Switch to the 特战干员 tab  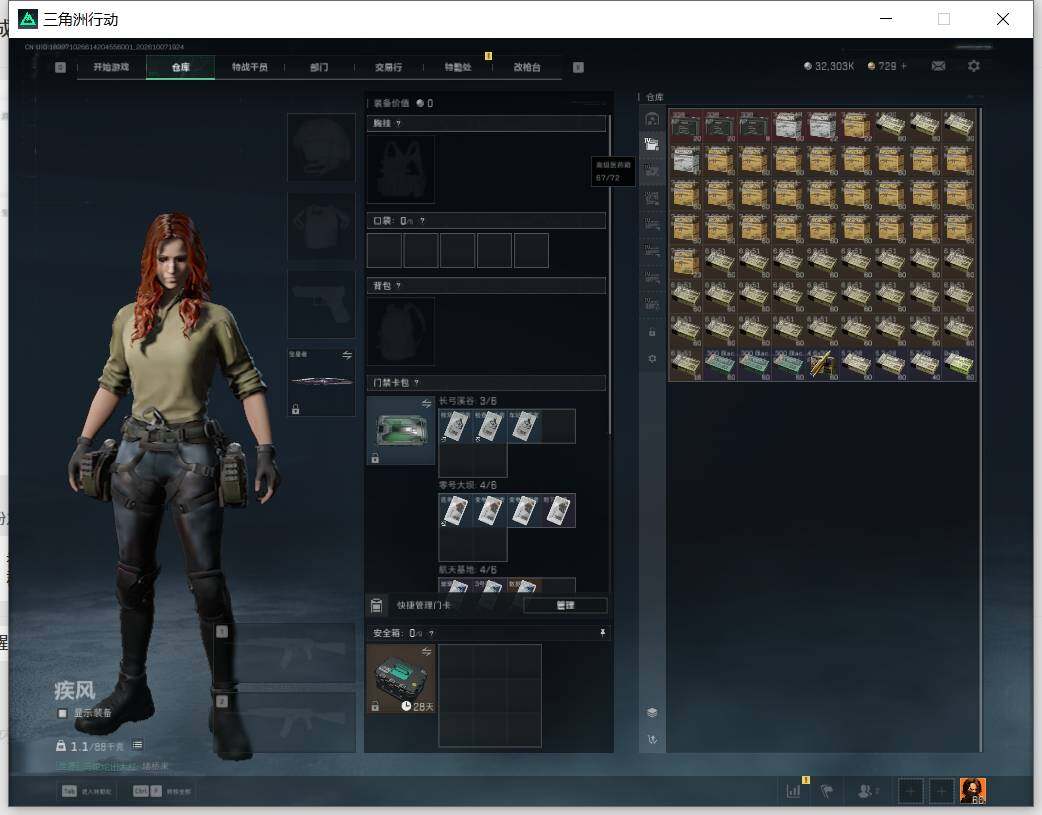pos(250,67)
